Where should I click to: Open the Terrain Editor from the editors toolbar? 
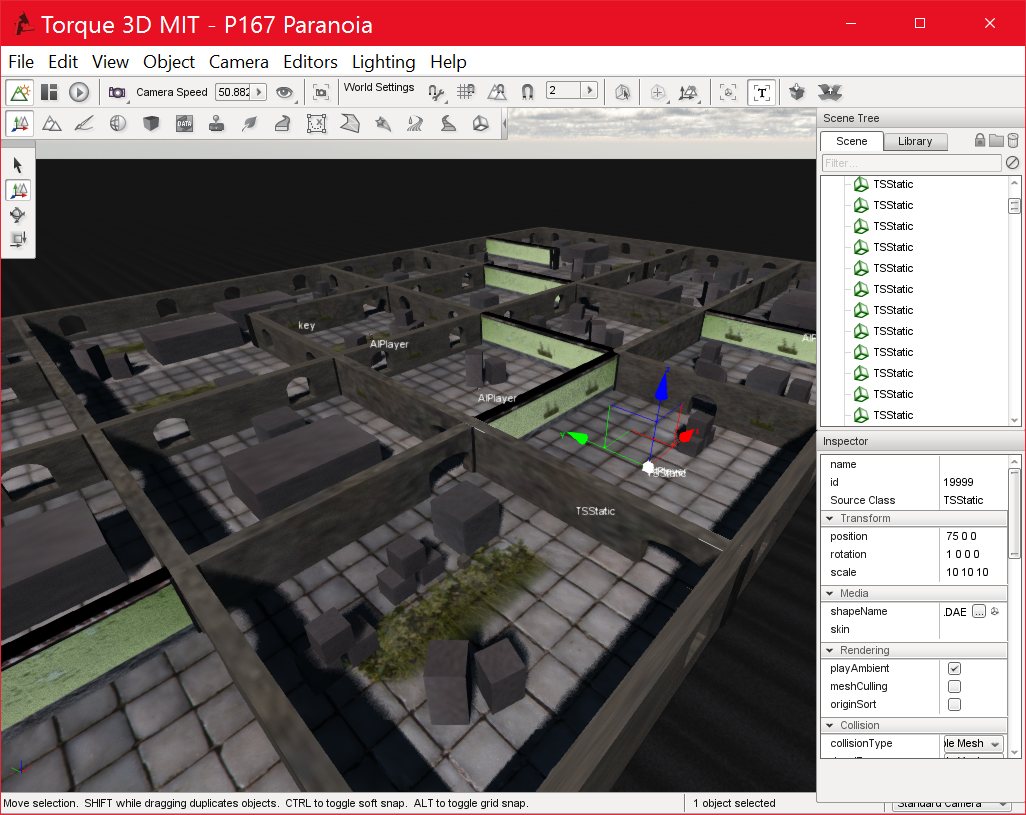click(52, 123)
